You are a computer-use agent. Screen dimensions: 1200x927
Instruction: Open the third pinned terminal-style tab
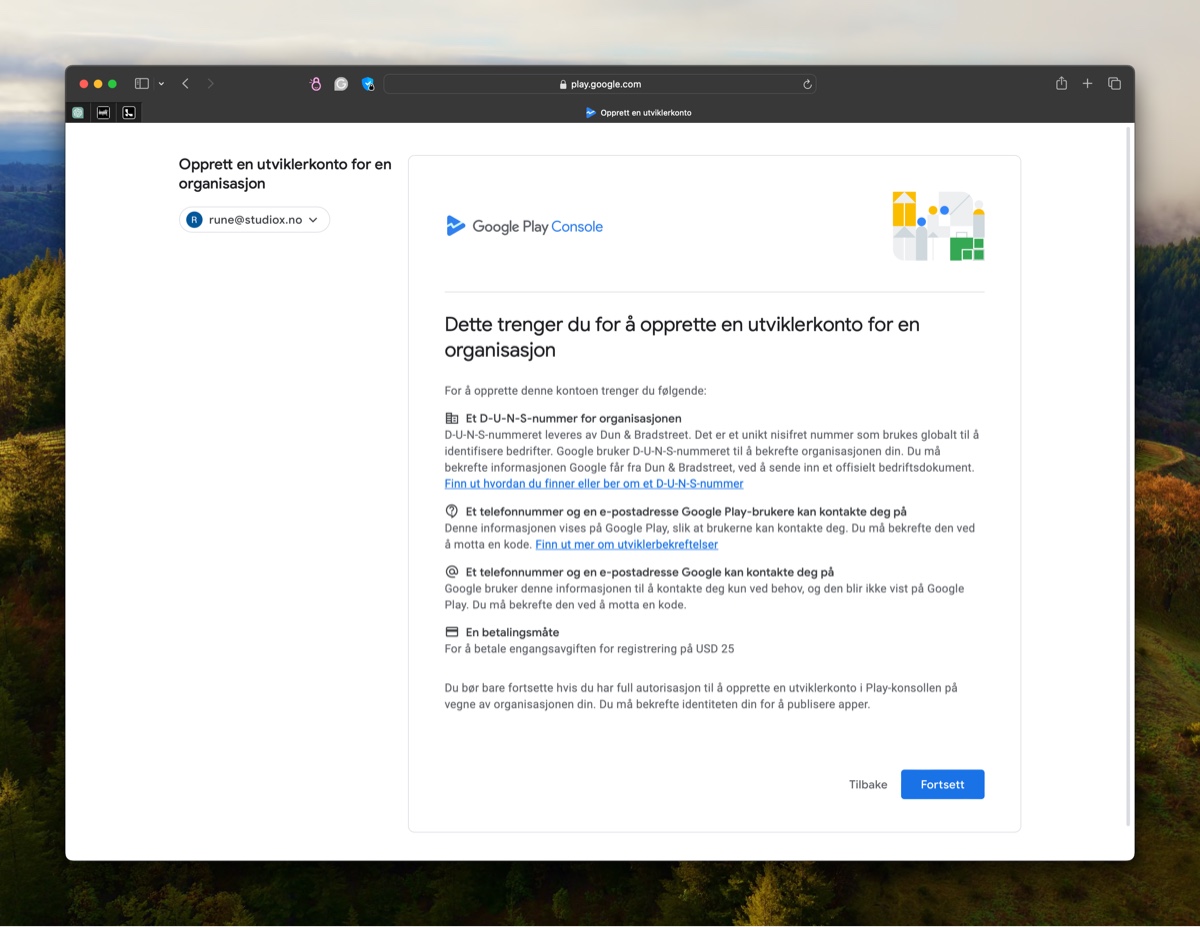click(x=129, y=113)
